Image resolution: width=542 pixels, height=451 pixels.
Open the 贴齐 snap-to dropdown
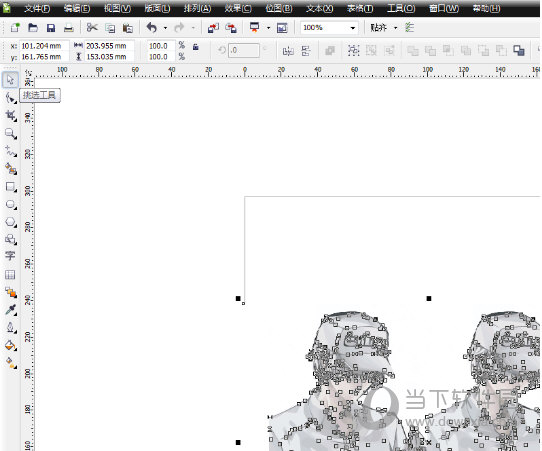coord(395,28)
